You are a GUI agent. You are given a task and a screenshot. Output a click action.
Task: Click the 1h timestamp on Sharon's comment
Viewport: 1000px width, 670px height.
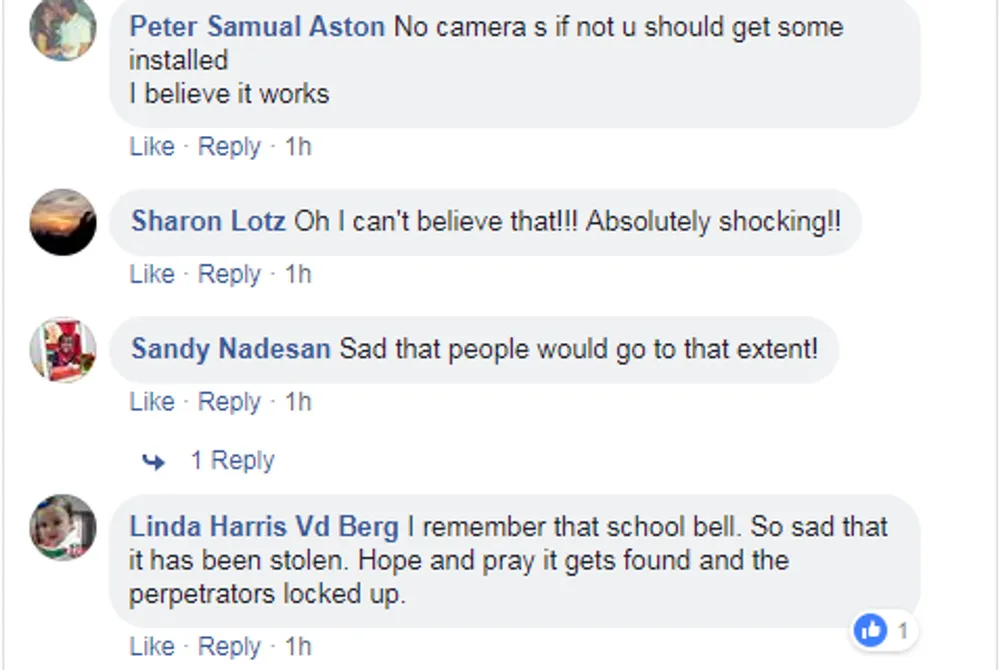[298, 274]
